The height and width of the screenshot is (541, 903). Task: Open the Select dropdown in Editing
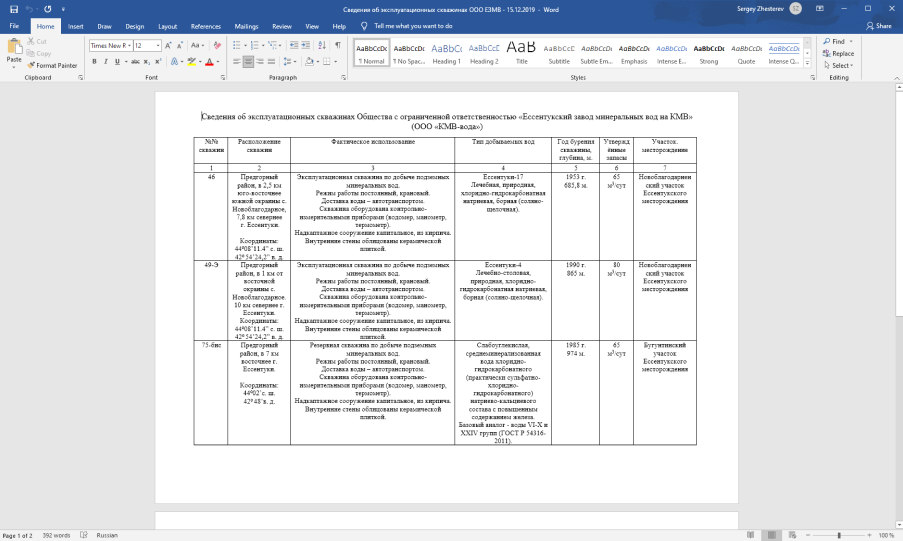pyautogui.click(x=838, y=66)
